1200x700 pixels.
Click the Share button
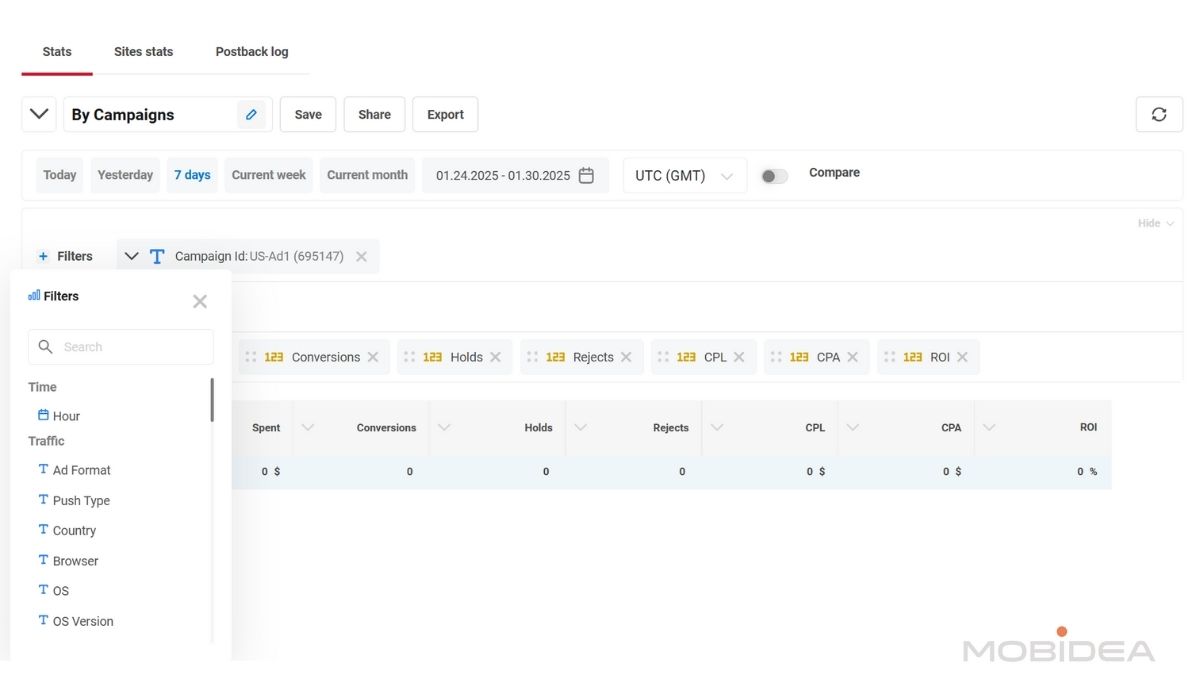click(x=374, y=115)
